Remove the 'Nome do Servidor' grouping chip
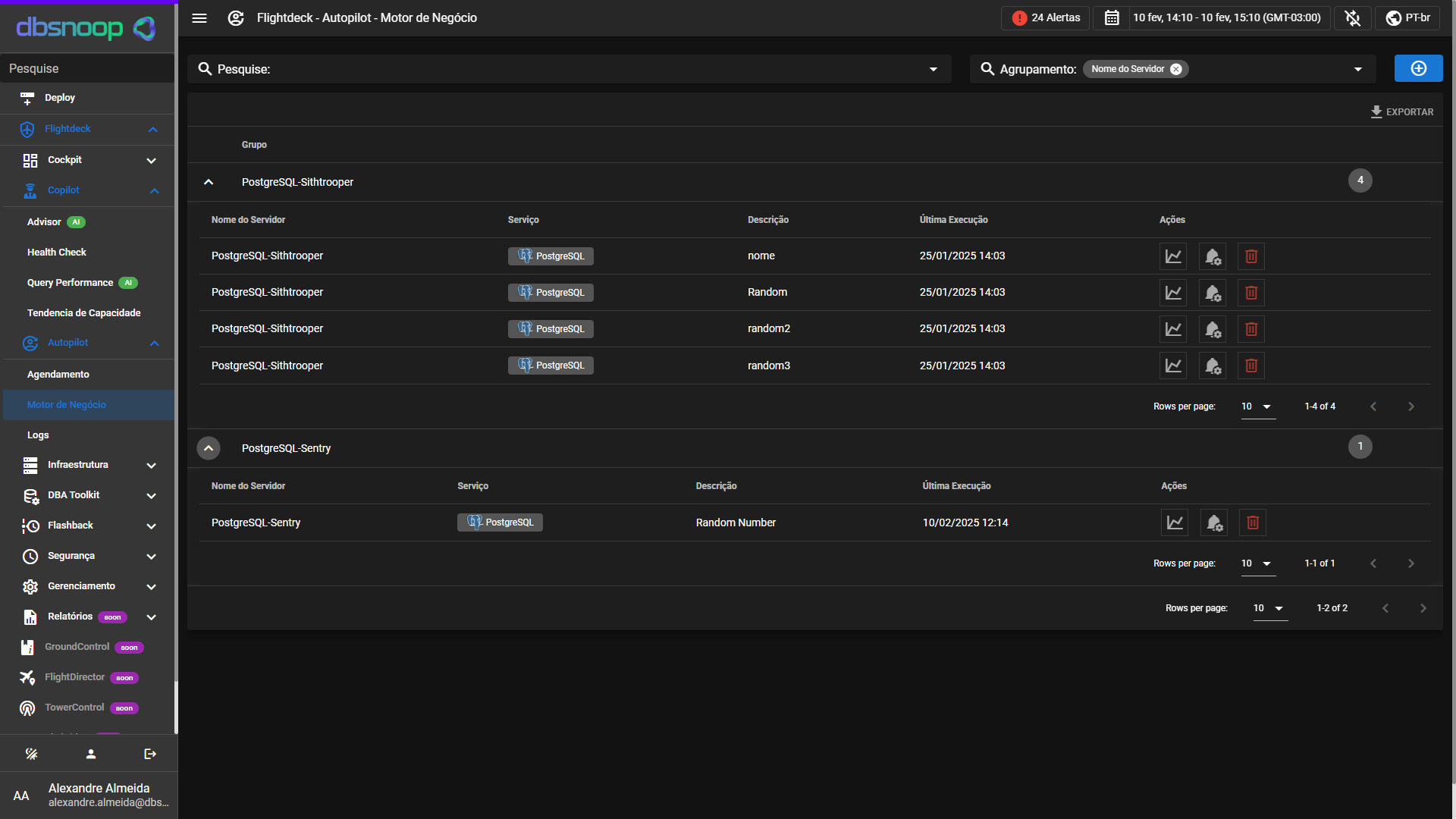Viewport: 1456px width, 819px height. [1176, 69]
